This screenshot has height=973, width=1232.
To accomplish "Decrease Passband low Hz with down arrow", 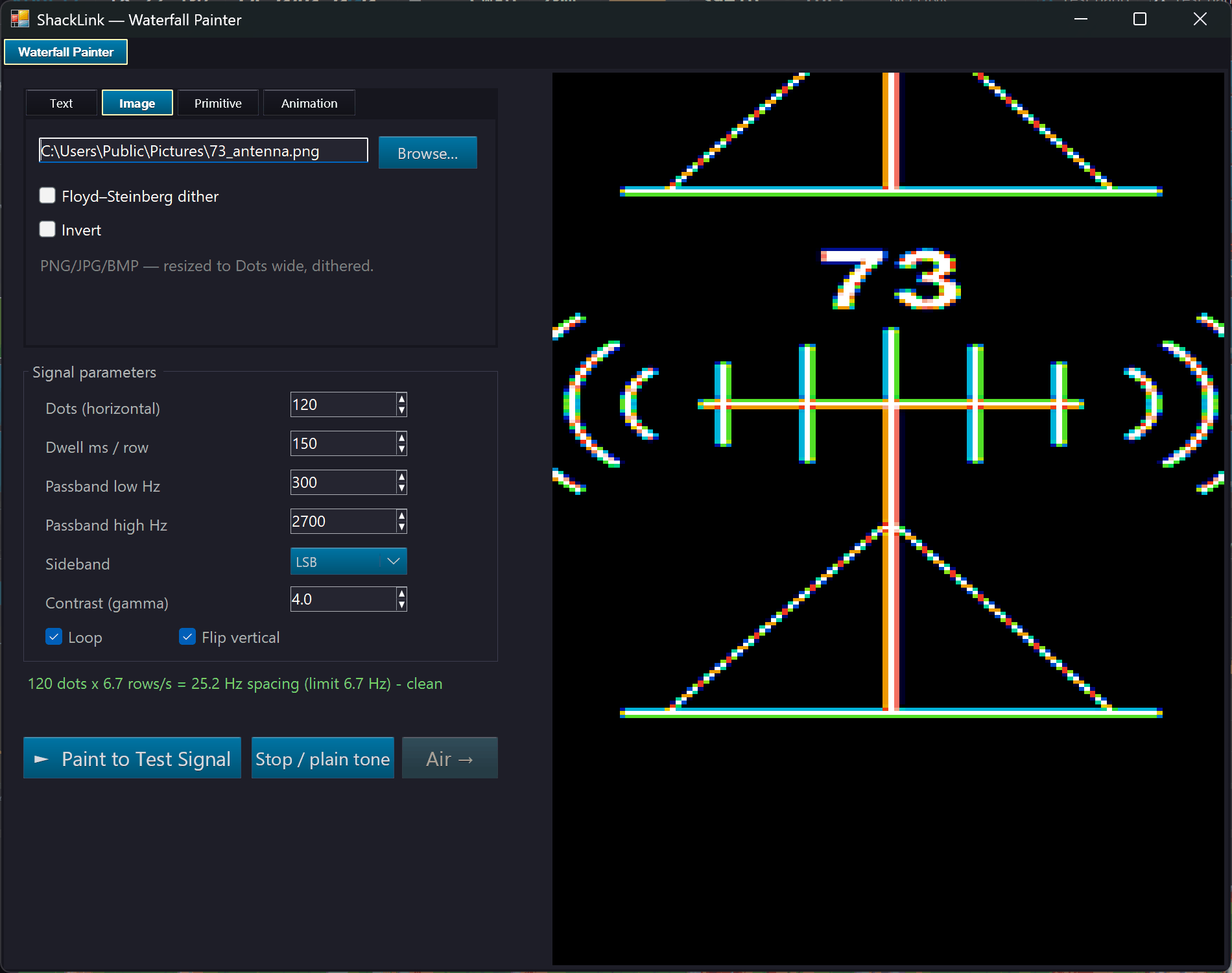I will [402, 488].
